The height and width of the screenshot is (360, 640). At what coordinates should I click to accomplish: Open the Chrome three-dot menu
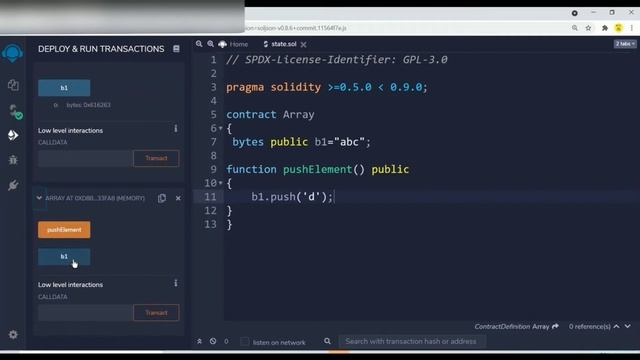click(x=631, y=28)
